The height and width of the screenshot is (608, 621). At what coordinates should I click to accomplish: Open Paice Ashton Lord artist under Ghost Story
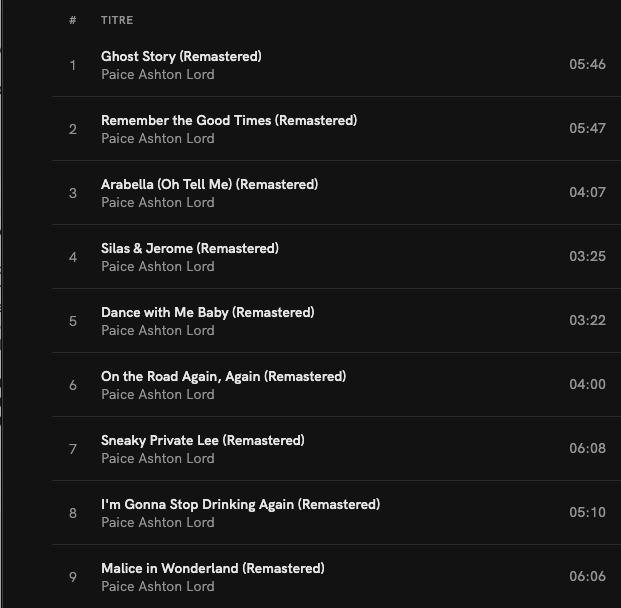[x=157, y=75]
